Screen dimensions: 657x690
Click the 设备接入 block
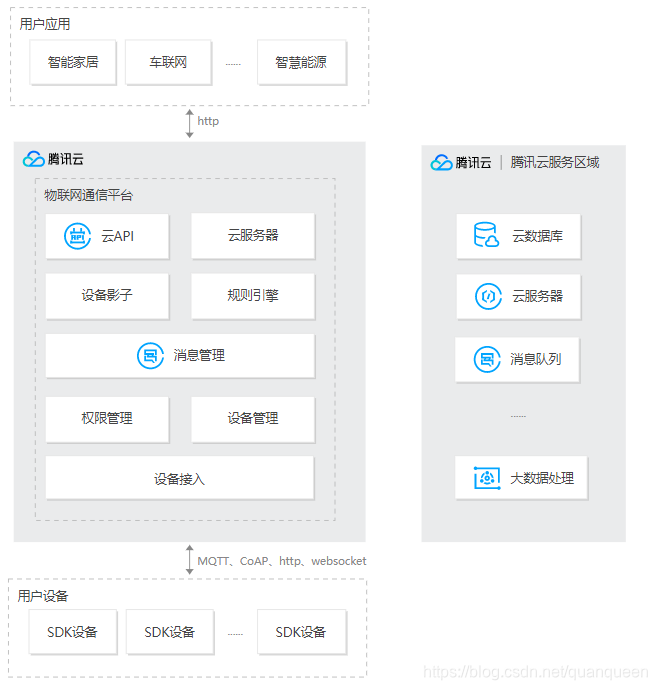point(180,478)
